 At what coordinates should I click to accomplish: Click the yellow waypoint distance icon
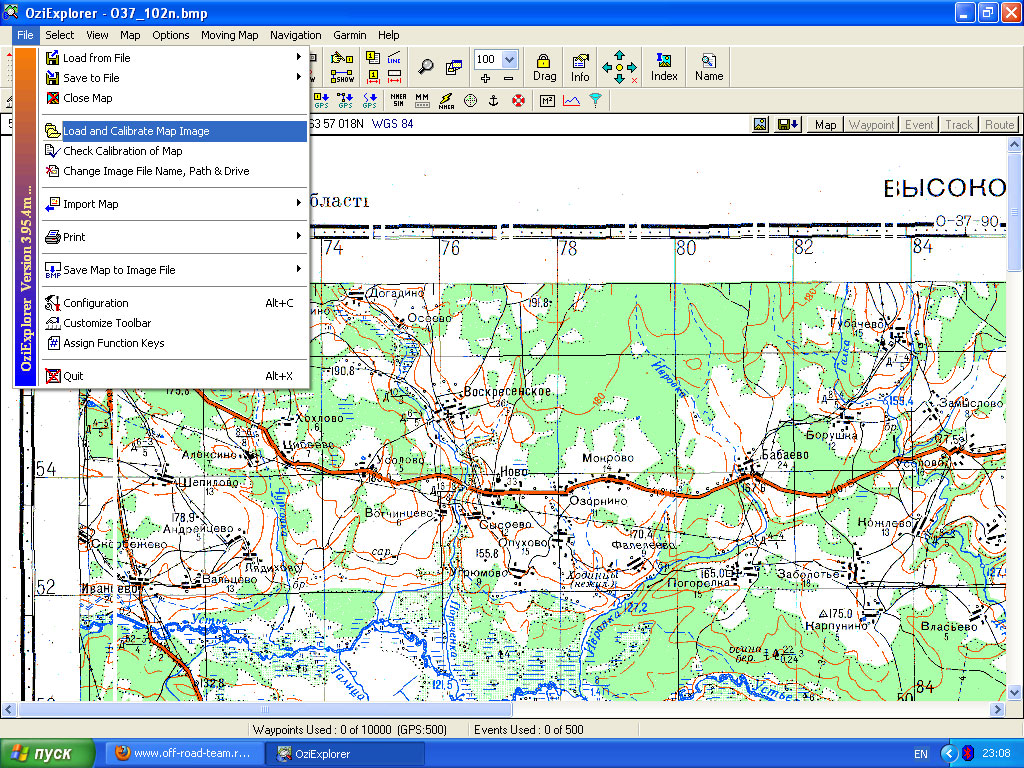click(x=373, y=77)
